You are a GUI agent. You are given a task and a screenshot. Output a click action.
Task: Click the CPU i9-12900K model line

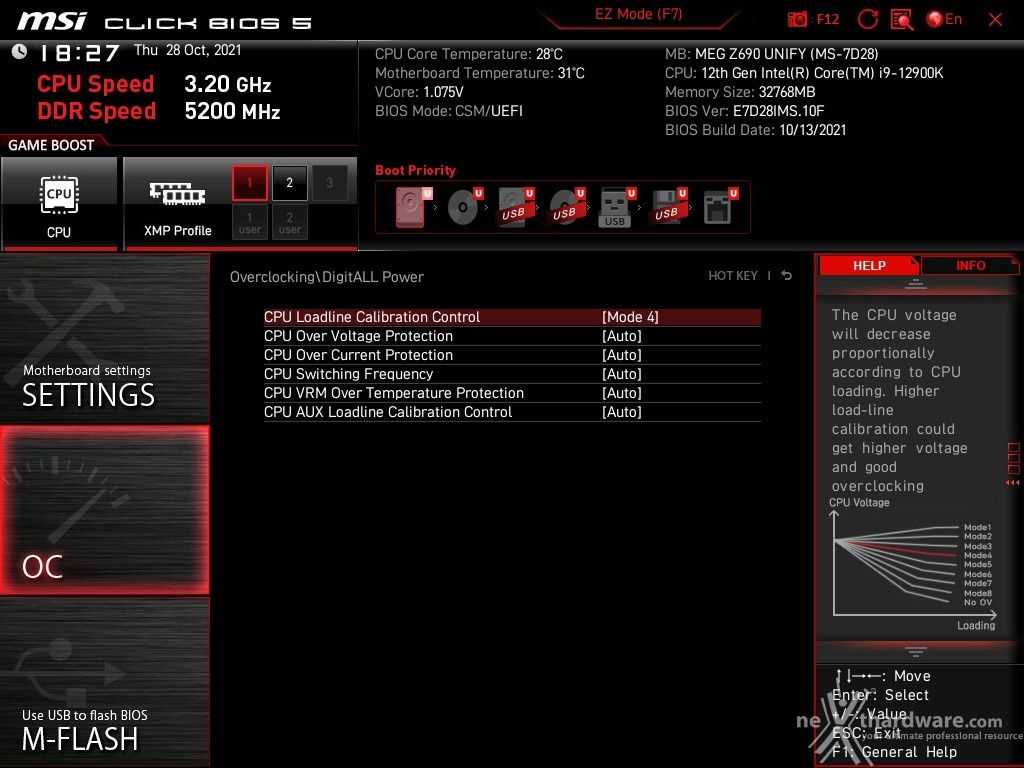(804, 73)
